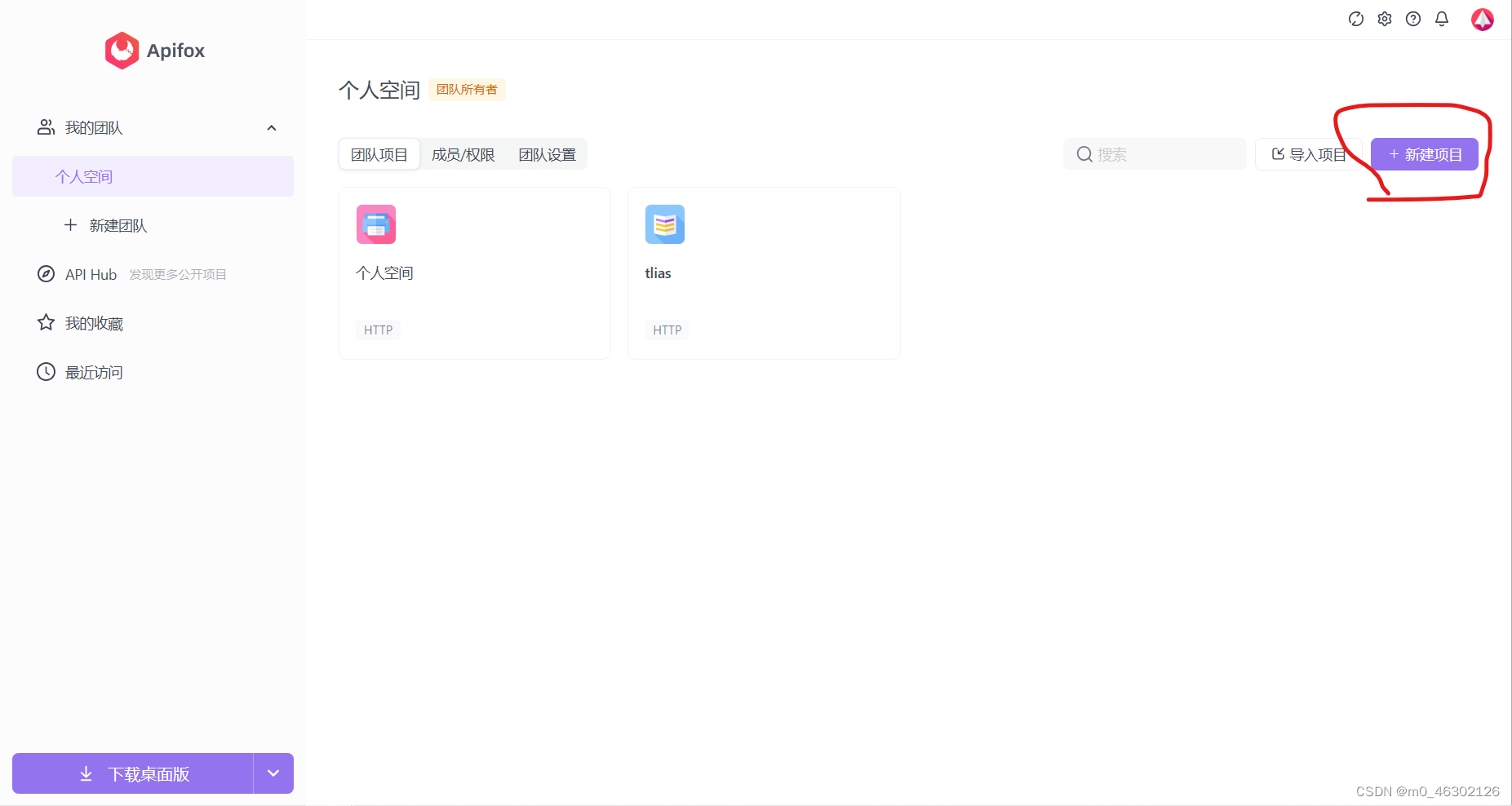Click HTTP tag on tlias card
The width and height of the screenshot is (1512, 806).
pyautogui.click(x=667, y=330)
